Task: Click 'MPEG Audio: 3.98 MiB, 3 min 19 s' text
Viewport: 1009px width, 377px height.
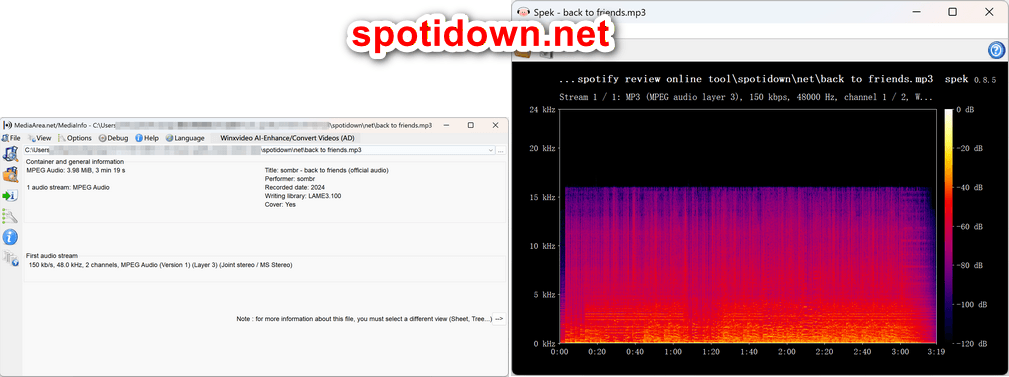Action: coord(76,170)
